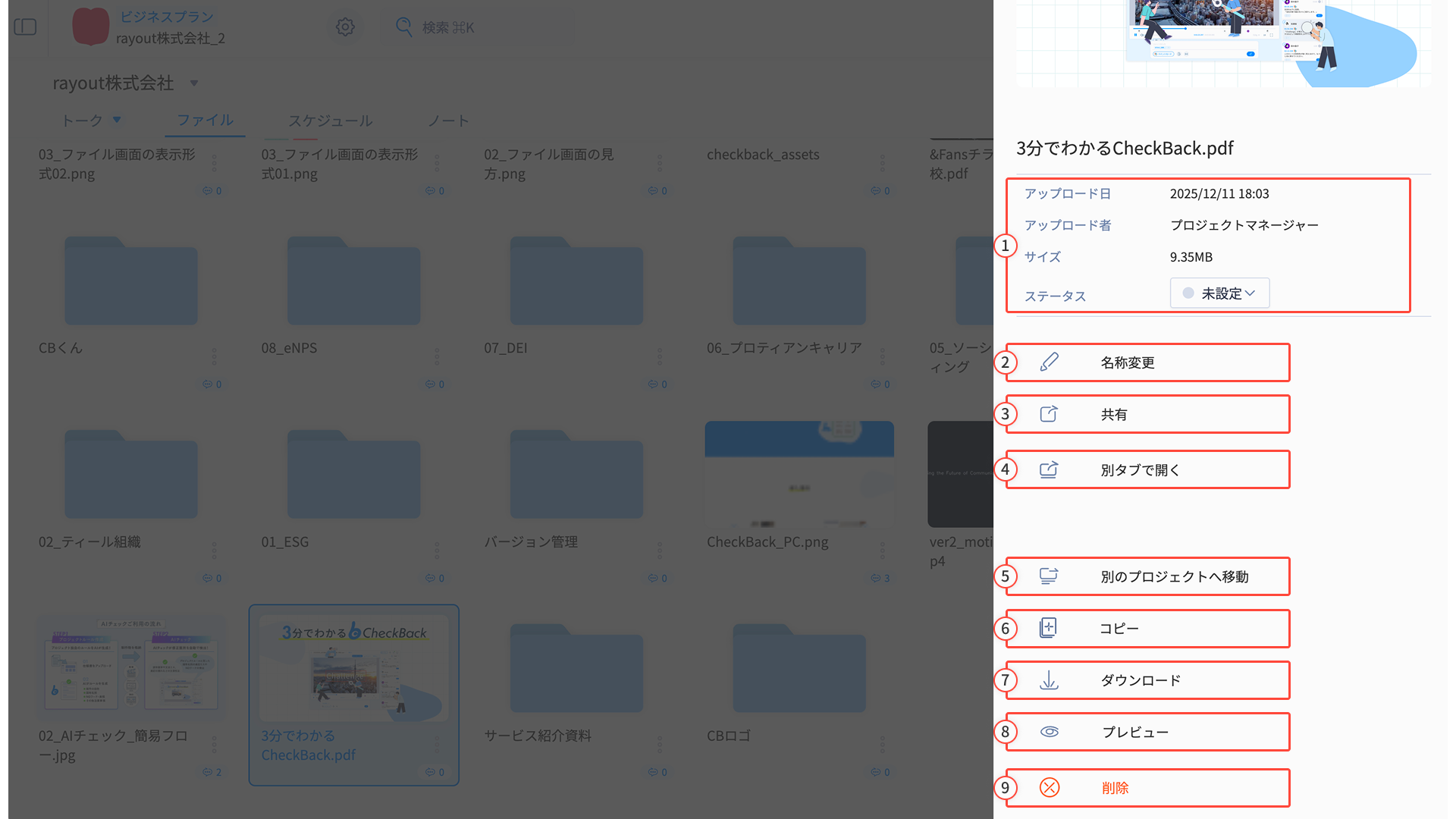Screen dimensions: 1456x819
Task: Click the 削除 text button
Action: pos(1115,788)
